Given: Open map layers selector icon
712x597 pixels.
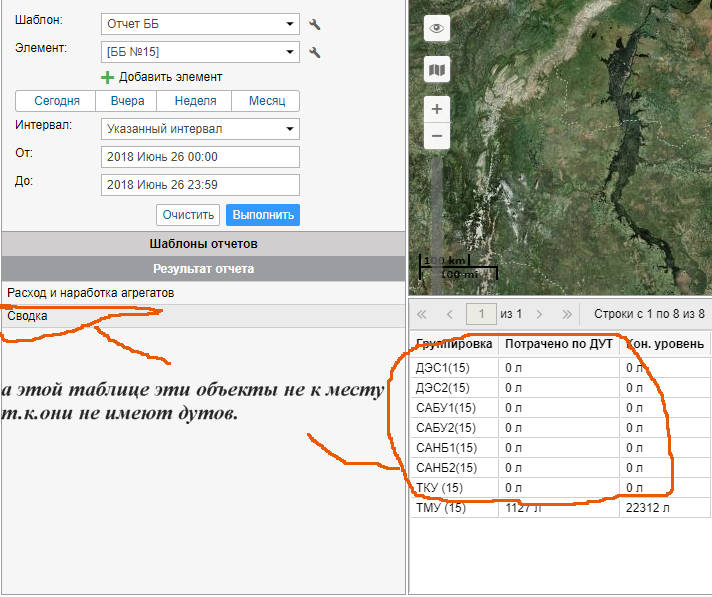Looking at the screenshot, I should click(x=436, y=69).
